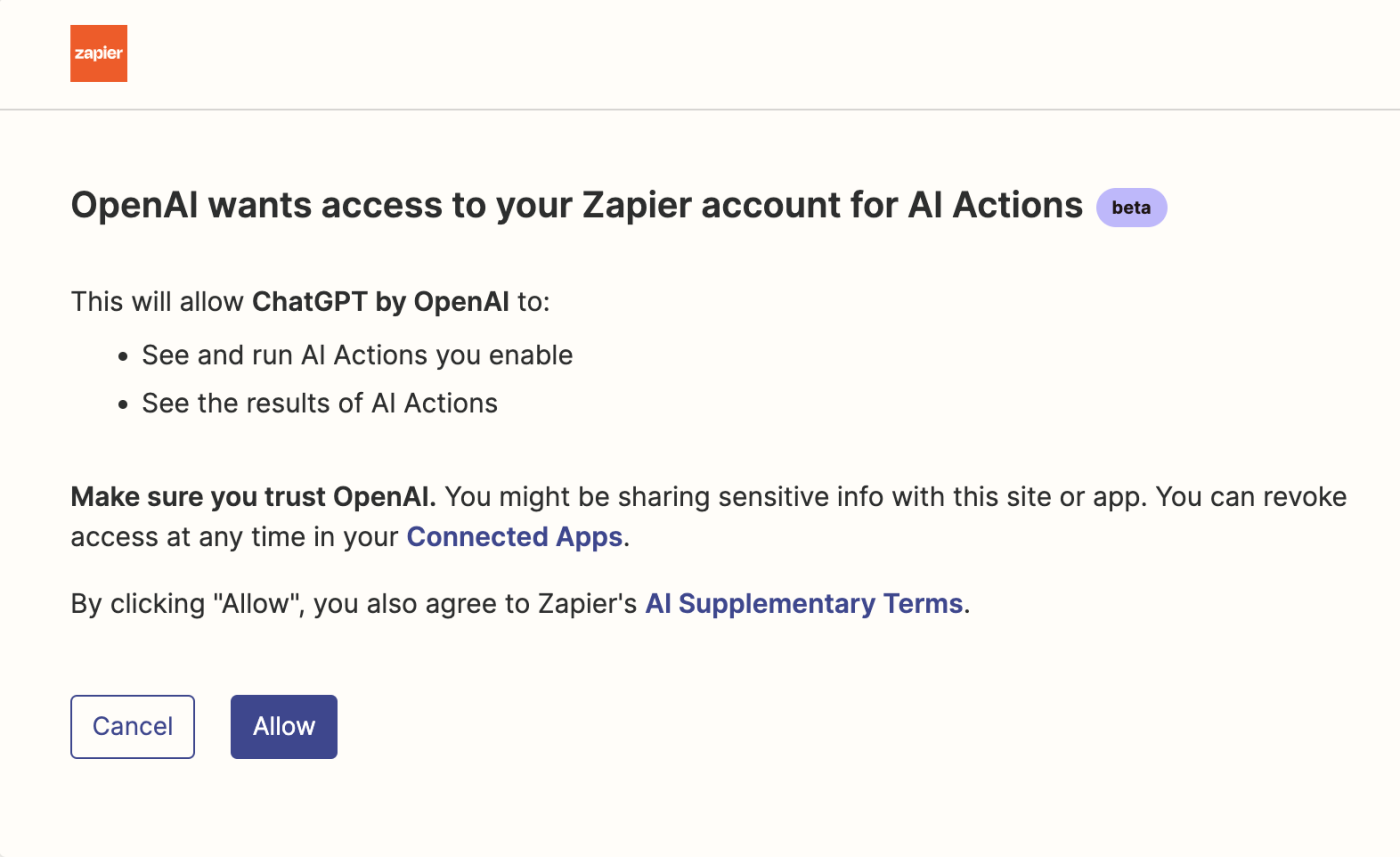Viewport: 1400px width, 857px height.
Task: Click the bullet dot before 'See and run'
Action: tap(123, 357)
